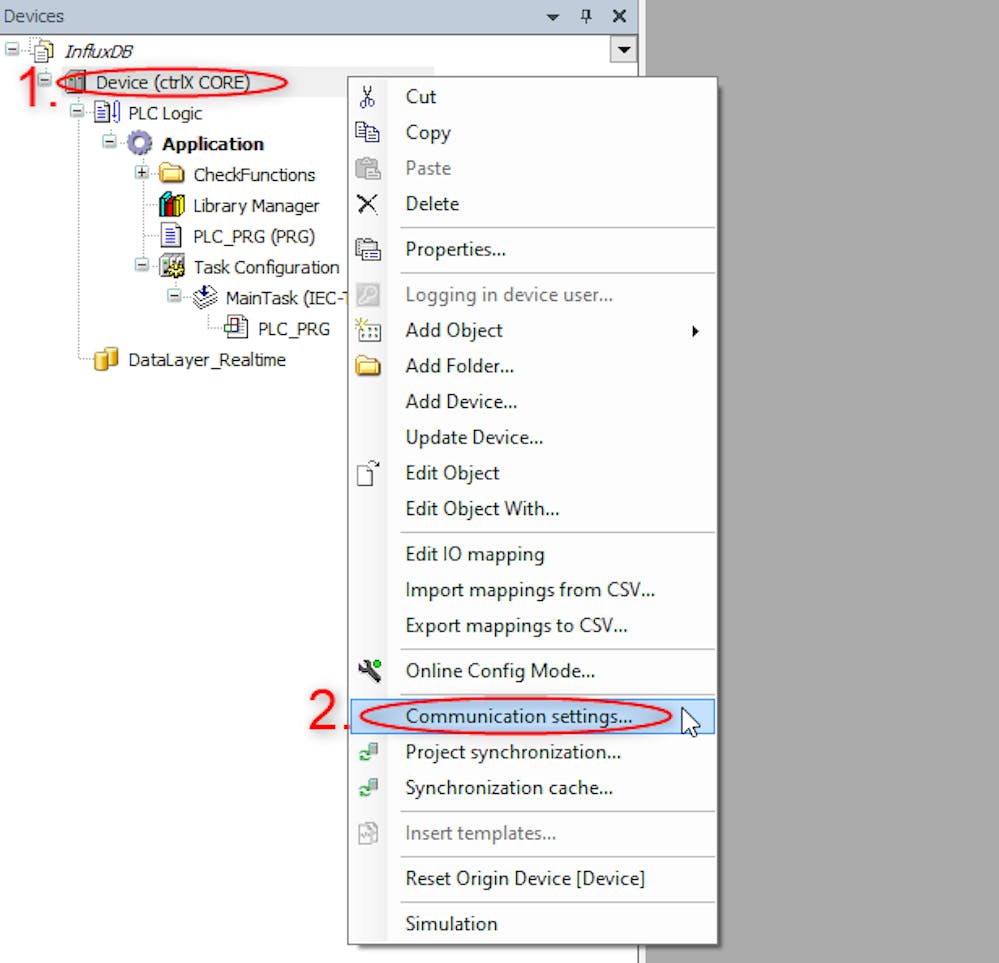Screen dimensions: 999x963
Task: Open Online Config Mode... entry
Action: 532,670
